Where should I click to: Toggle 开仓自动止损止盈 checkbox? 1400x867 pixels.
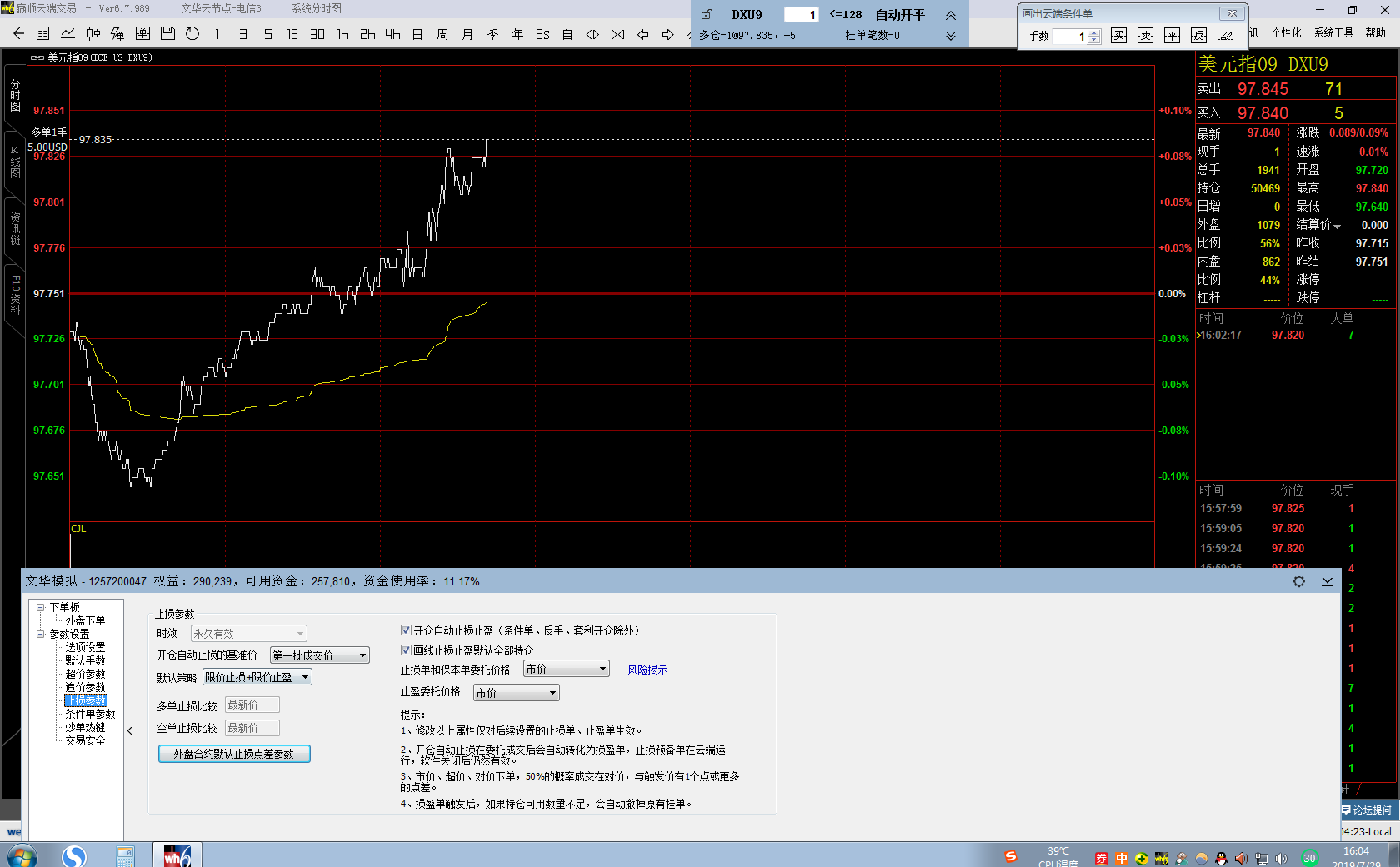(407, 630)
